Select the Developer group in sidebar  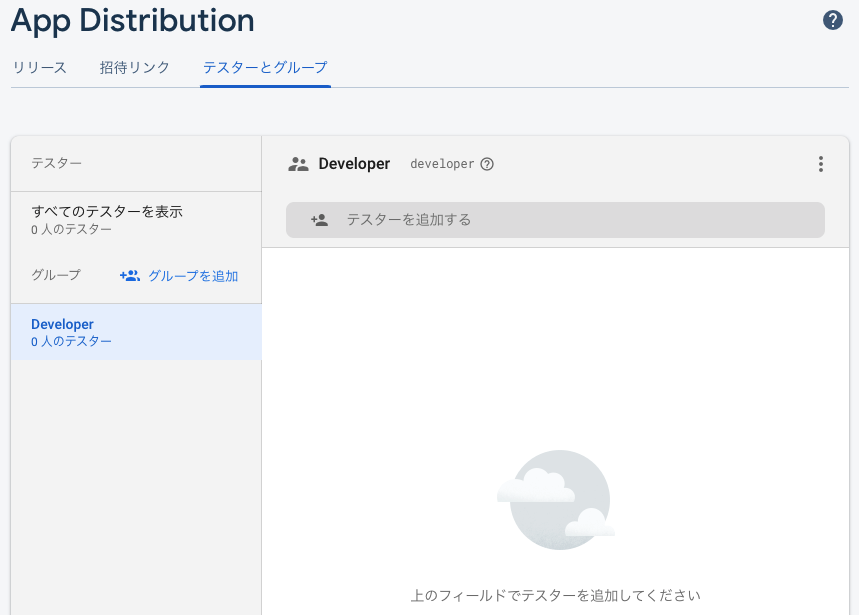pyautogui.click(x=136, y=332)
